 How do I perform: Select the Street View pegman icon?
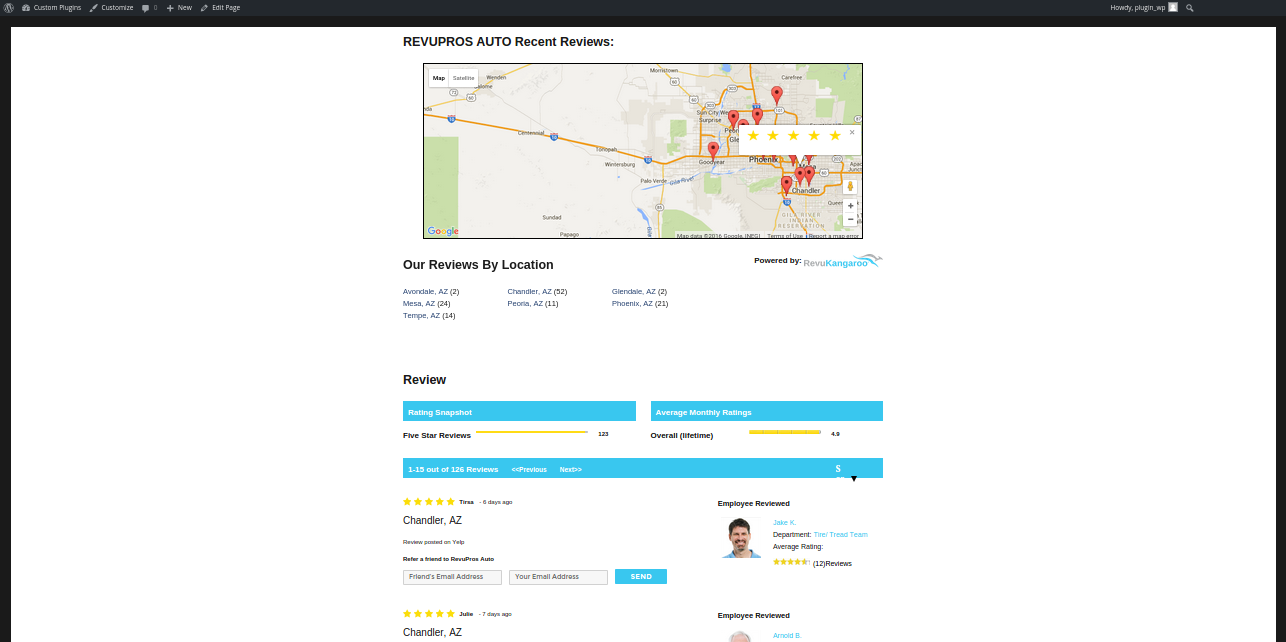850,186
